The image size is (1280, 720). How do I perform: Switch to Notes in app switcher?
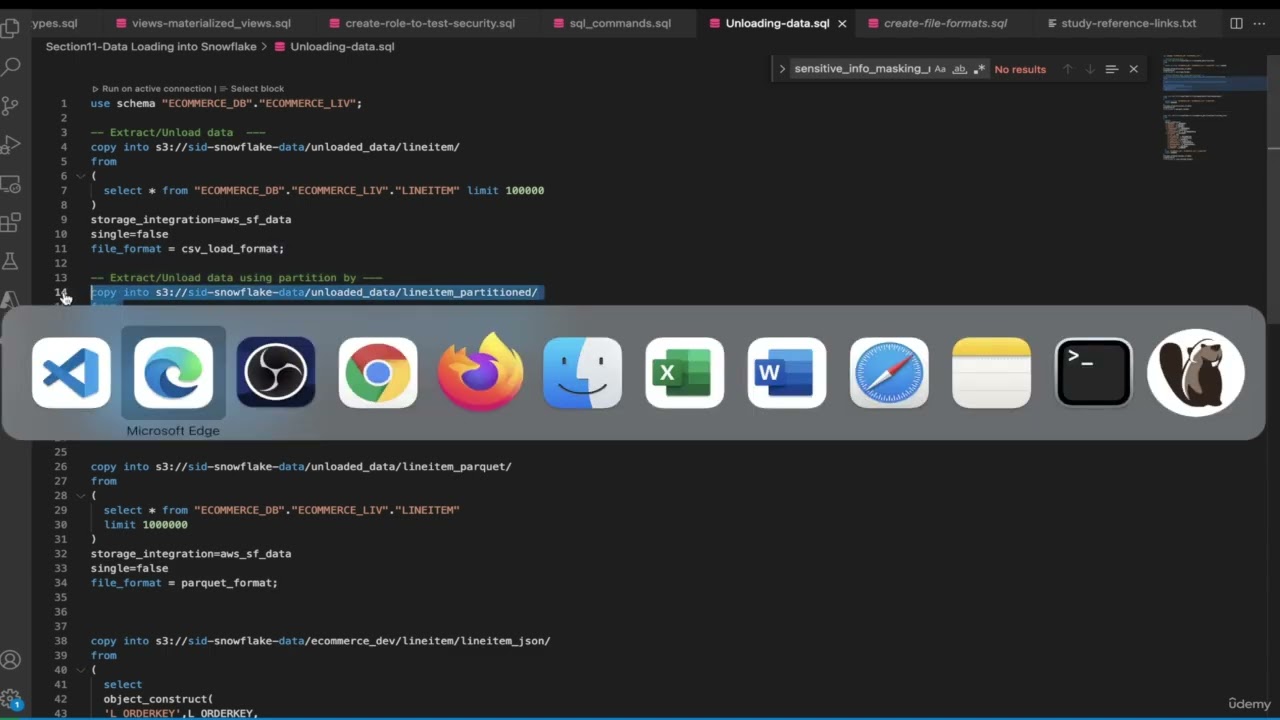tap(991, 373)
